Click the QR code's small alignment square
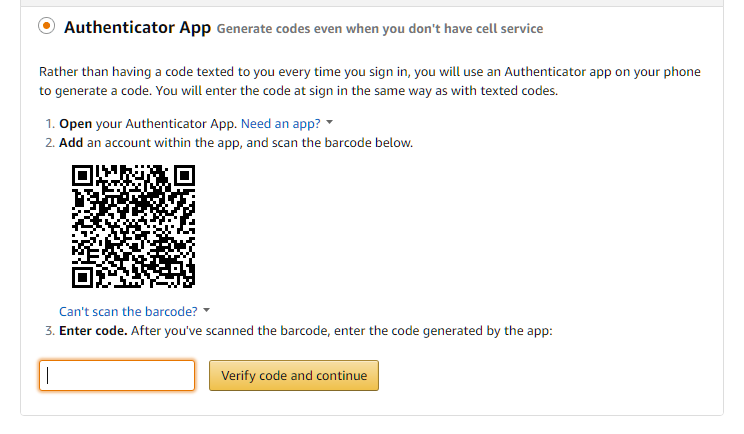The height and width of the screenshot is (434, 744). pos(175,268)
